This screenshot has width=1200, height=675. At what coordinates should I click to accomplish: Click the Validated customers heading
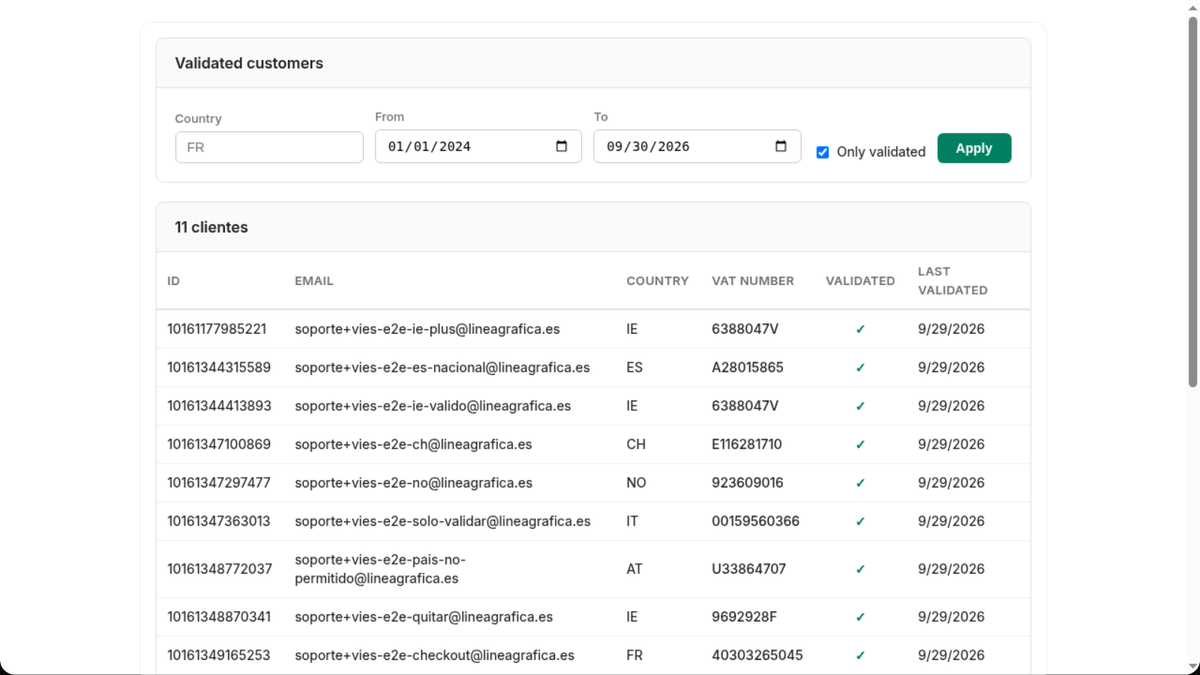pyautogui.click(x=249, y=63)
